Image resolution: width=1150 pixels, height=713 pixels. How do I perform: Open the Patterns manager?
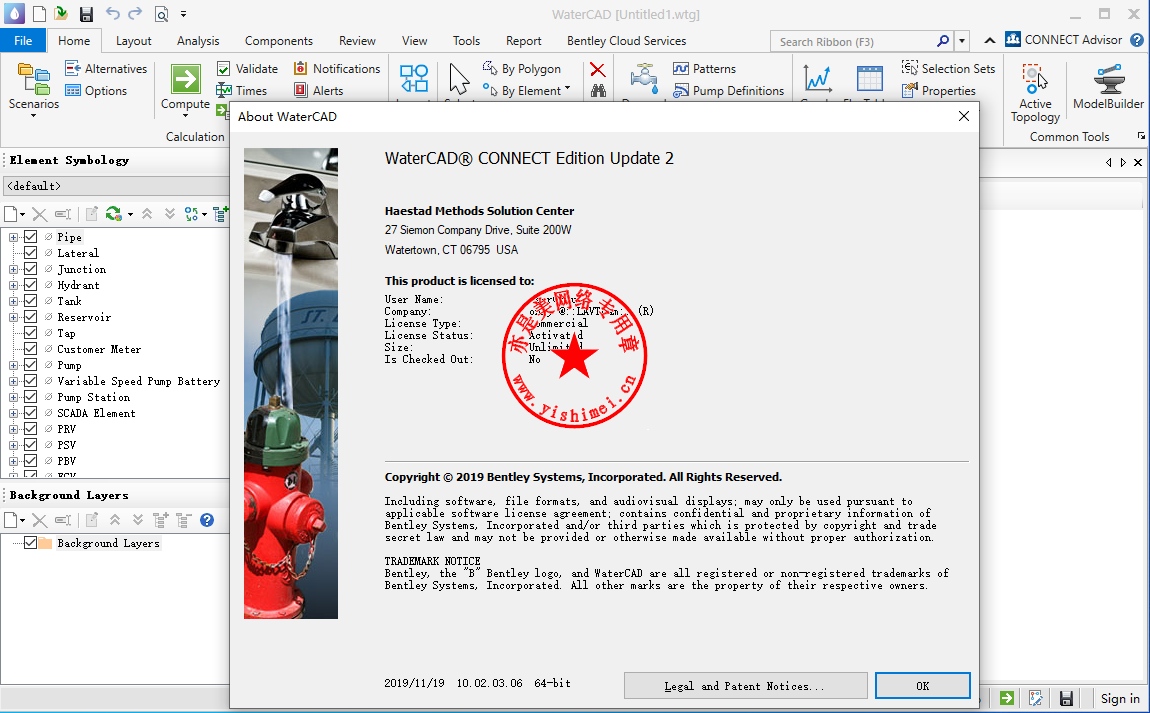click(x=704, y=68)
